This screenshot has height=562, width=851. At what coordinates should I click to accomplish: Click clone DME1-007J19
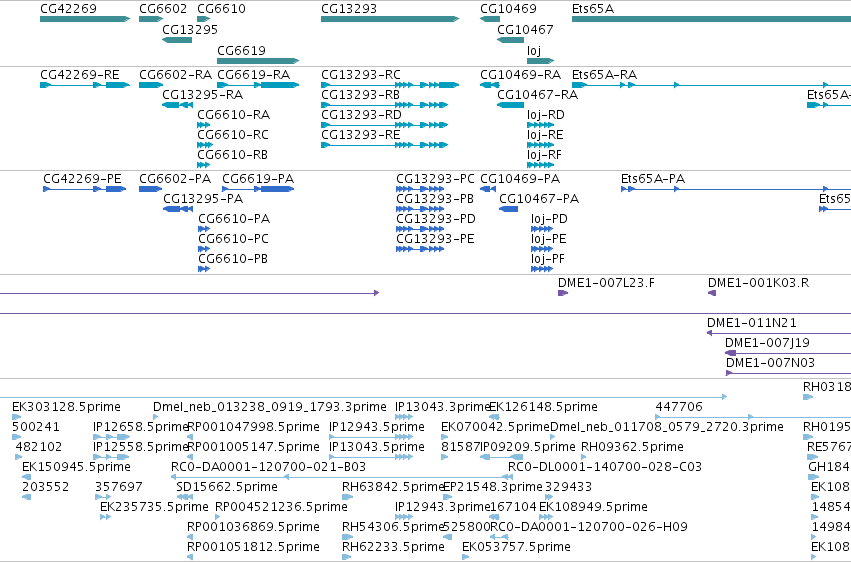pos(767,343)
